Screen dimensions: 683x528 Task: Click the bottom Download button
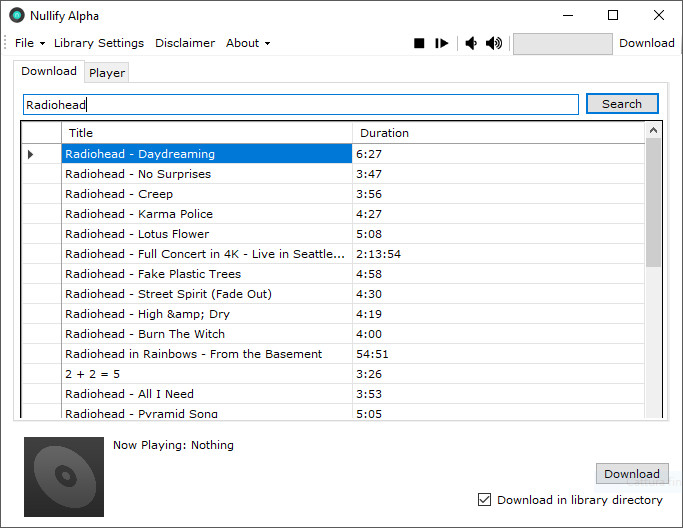pyautogui.click(x=632, y=474)
